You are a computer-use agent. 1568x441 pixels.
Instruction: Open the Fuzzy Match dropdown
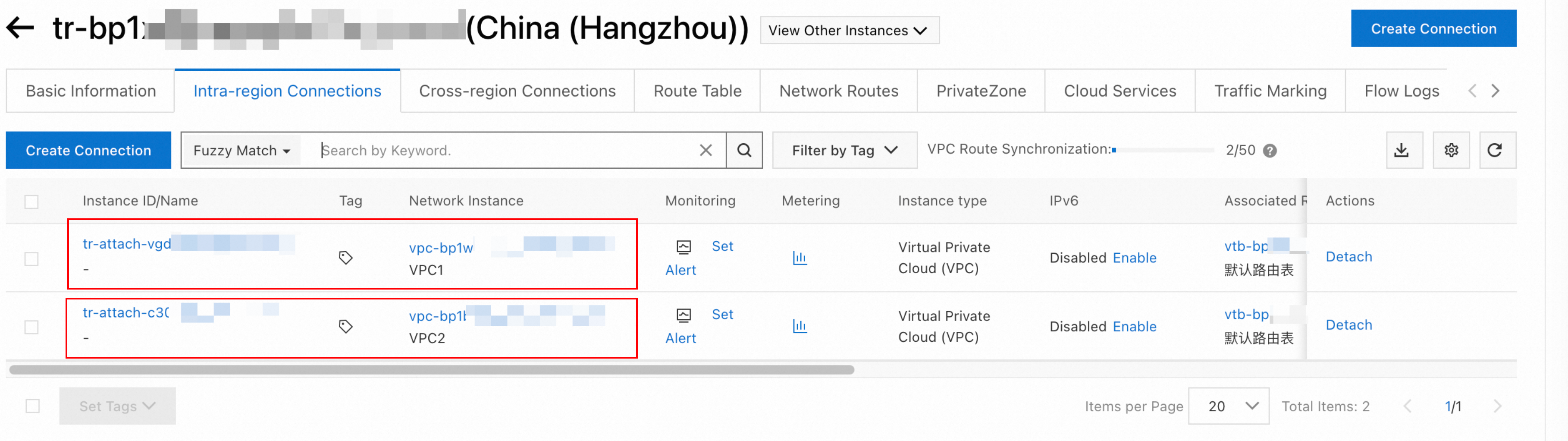tap(241, 151)
